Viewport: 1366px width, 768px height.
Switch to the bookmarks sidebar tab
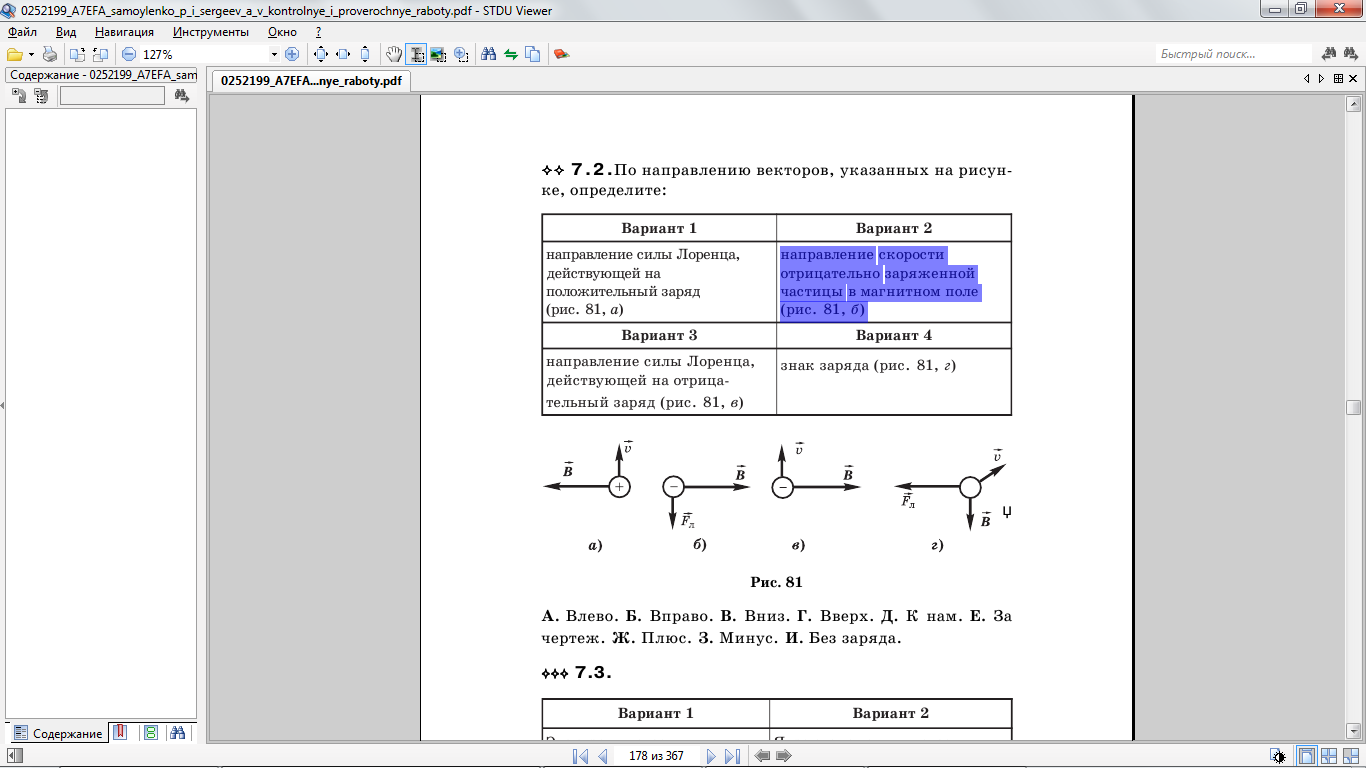tap(120, 733)
